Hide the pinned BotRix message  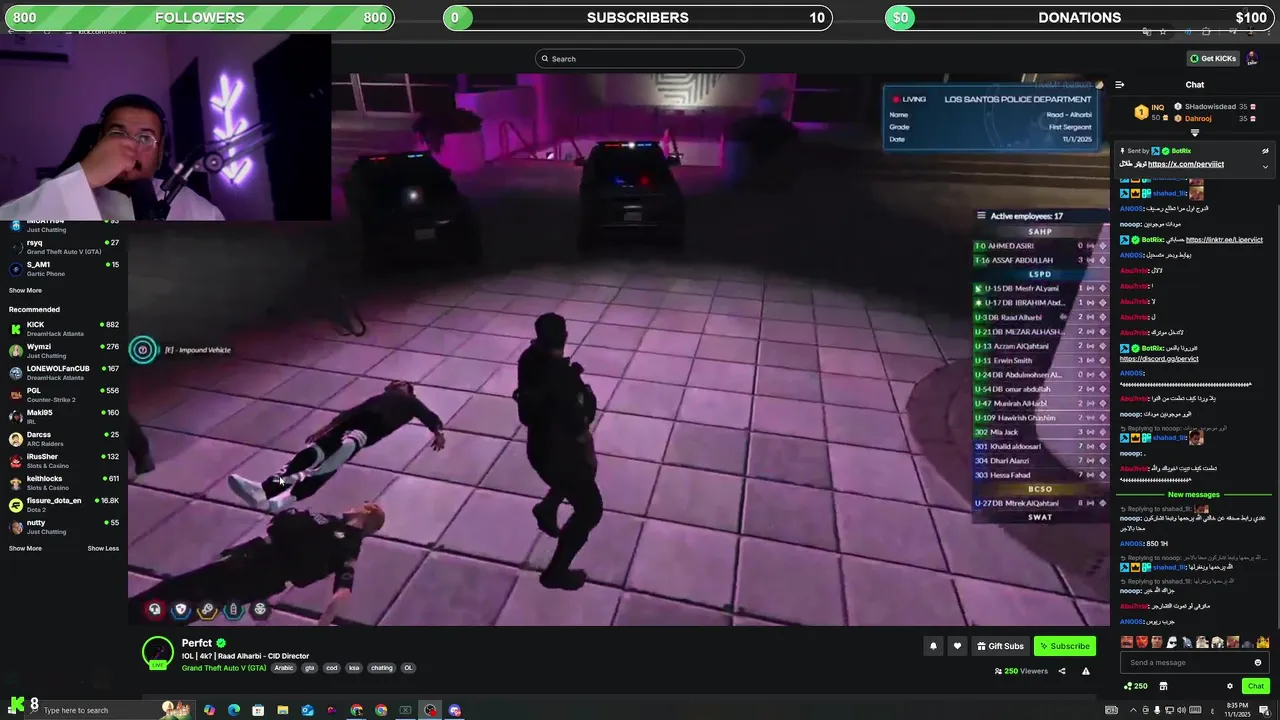1265,151
